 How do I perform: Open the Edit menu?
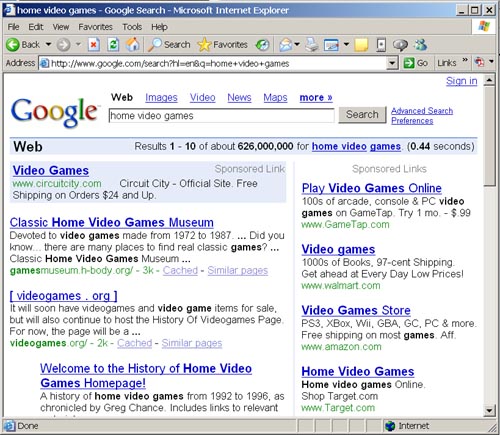tap(36, 27)
